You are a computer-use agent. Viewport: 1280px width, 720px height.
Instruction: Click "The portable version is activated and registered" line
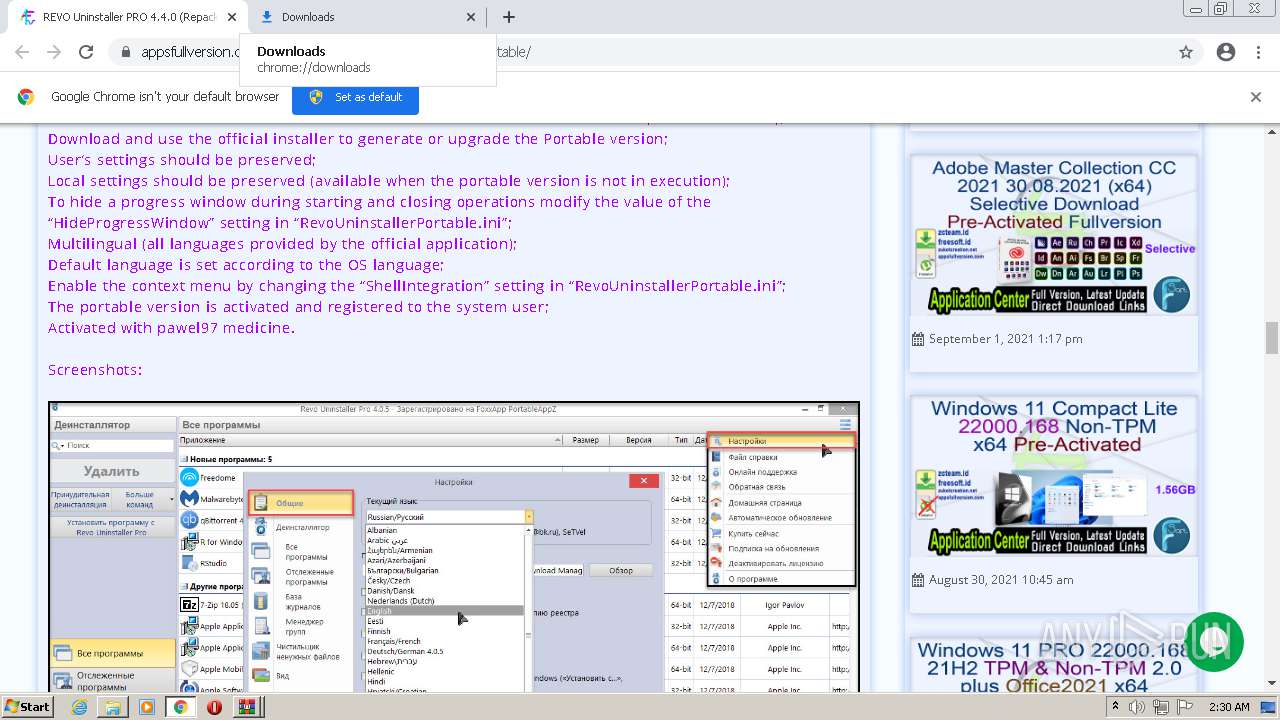pos(298,307)
